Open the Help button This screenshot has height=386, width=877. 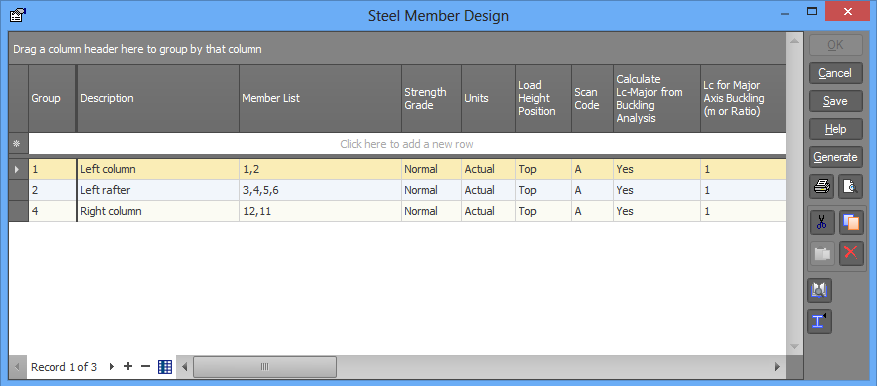click(836, 129)
